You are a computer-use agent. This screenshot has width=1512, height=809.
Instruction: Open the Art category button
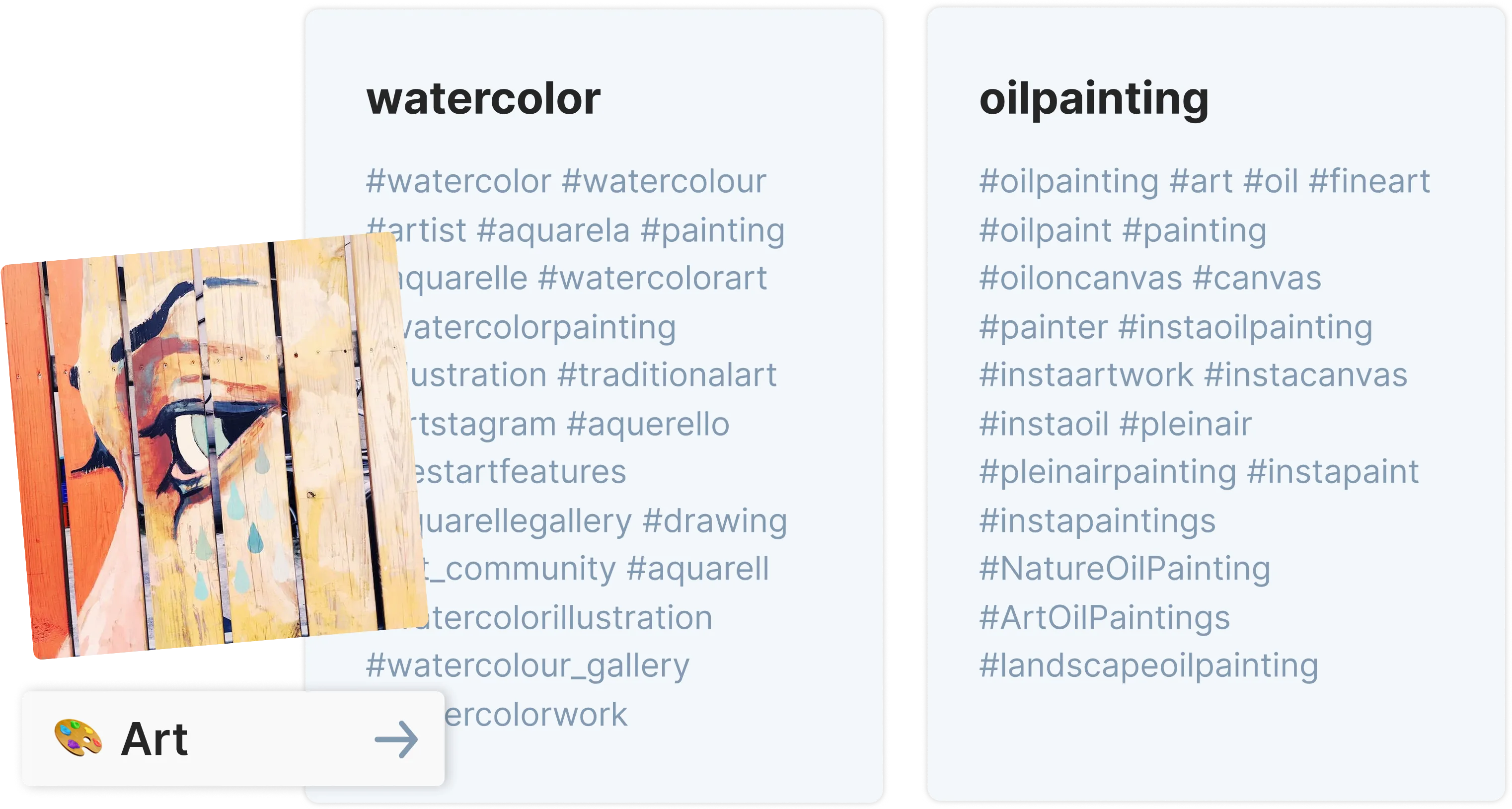233,738
